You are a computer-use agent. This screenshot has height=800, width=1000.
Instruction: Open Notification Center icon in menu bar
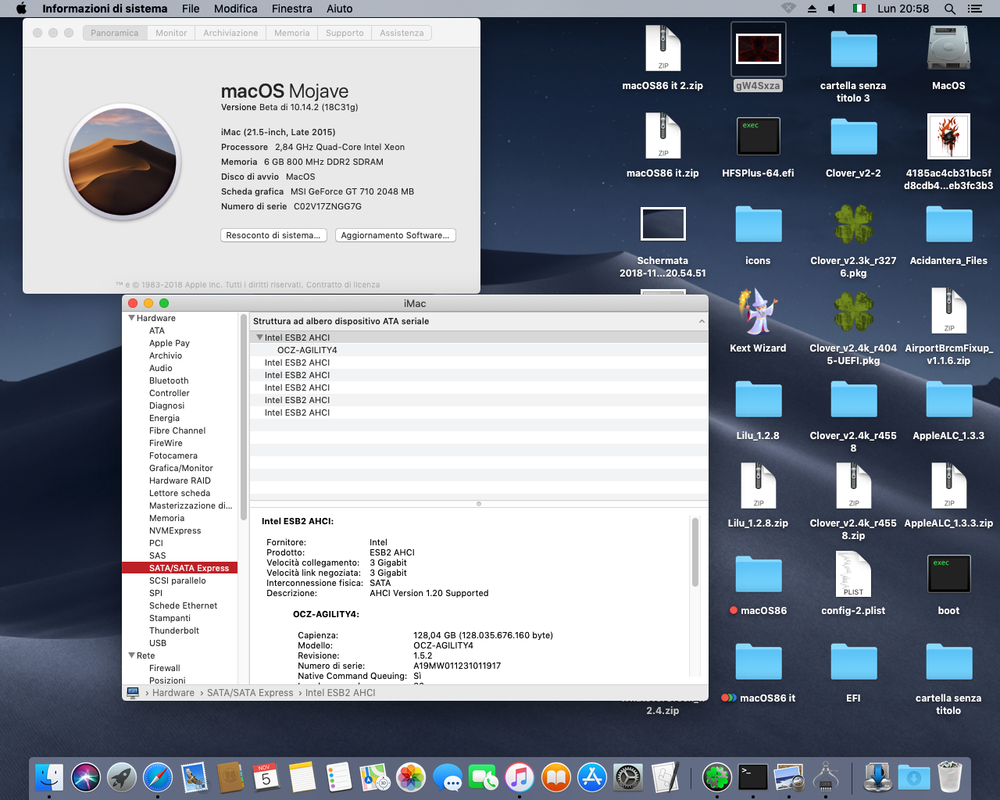tap(974, 8)
